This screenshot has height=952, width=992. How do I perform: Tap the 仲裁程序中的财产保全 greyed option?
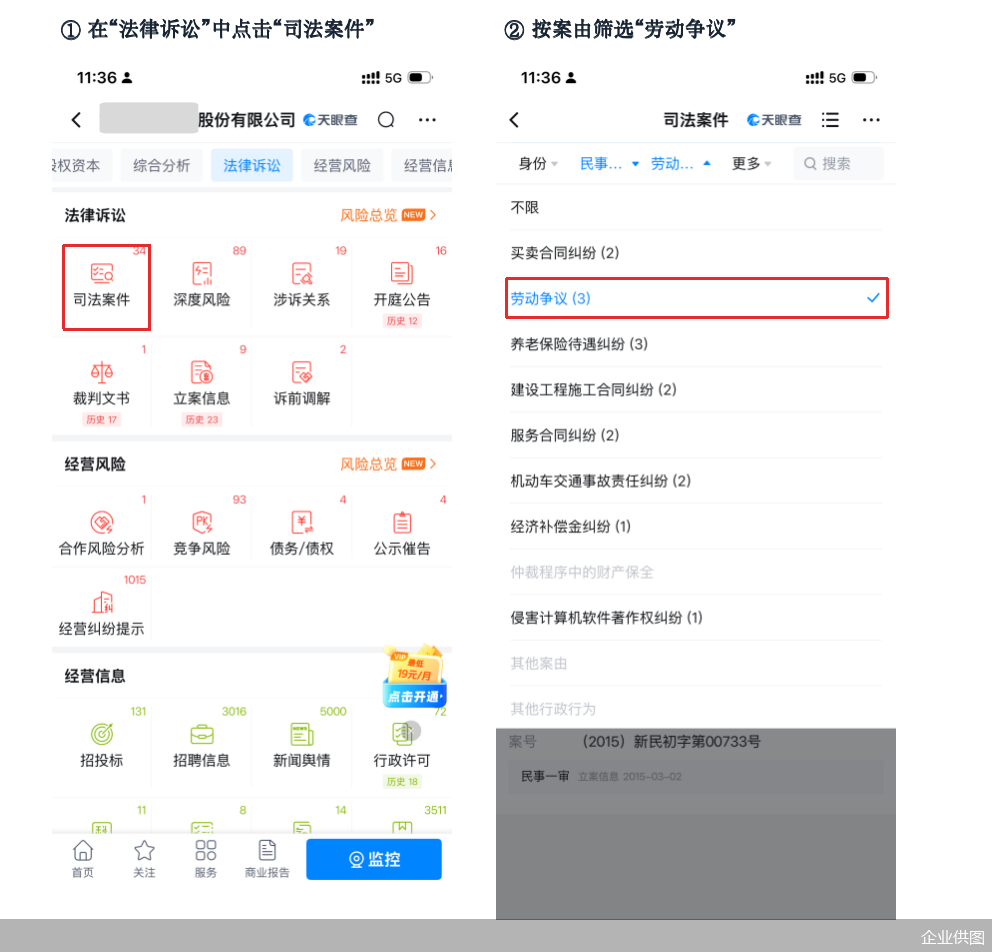pos(696,572)
